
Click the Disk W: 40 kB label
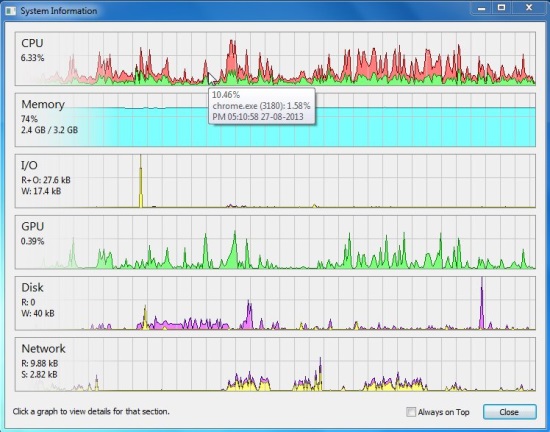(x=38, y=313)
